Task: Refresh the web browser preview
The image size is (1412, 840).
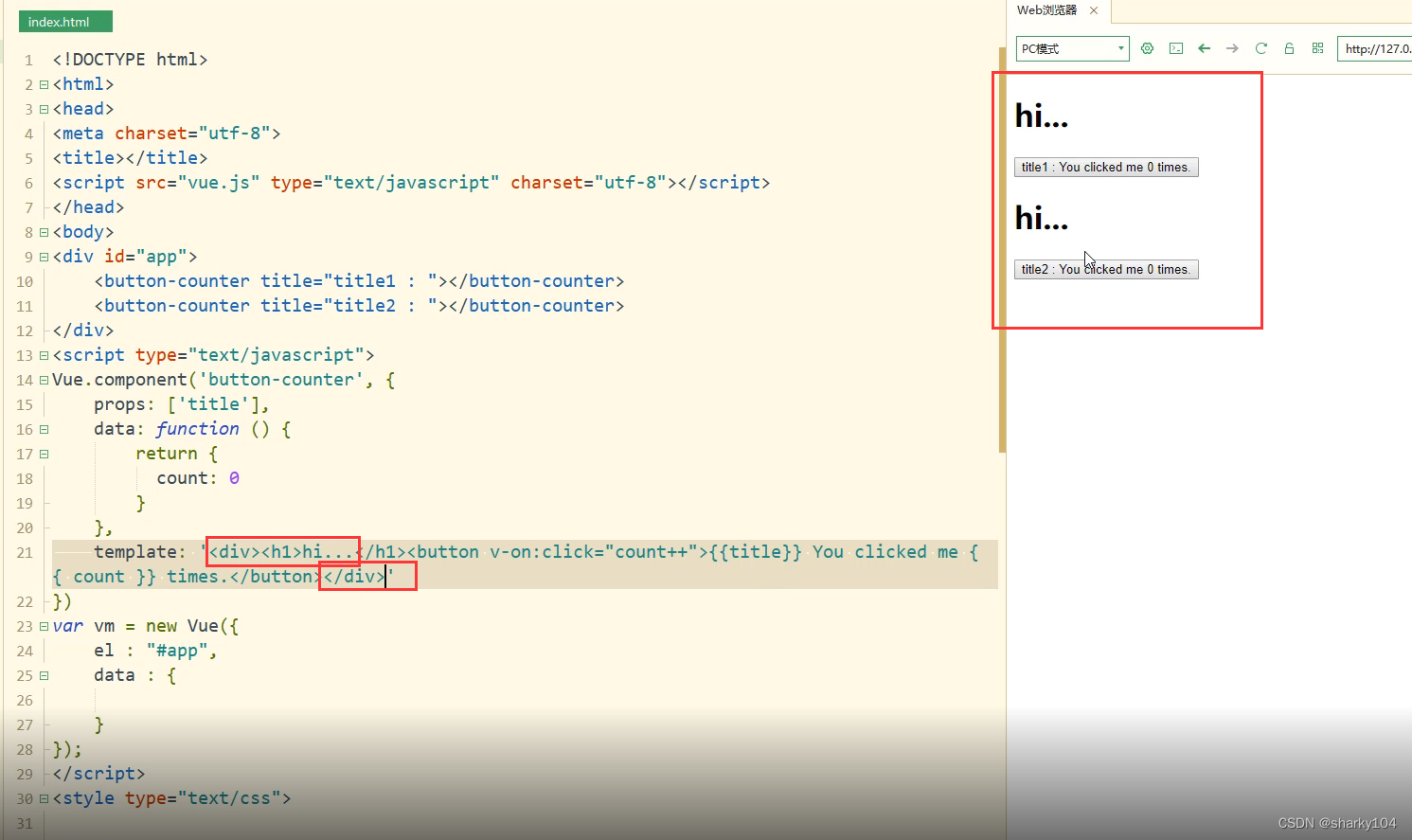Action: pyautogui.click(x=1260, y=48)
